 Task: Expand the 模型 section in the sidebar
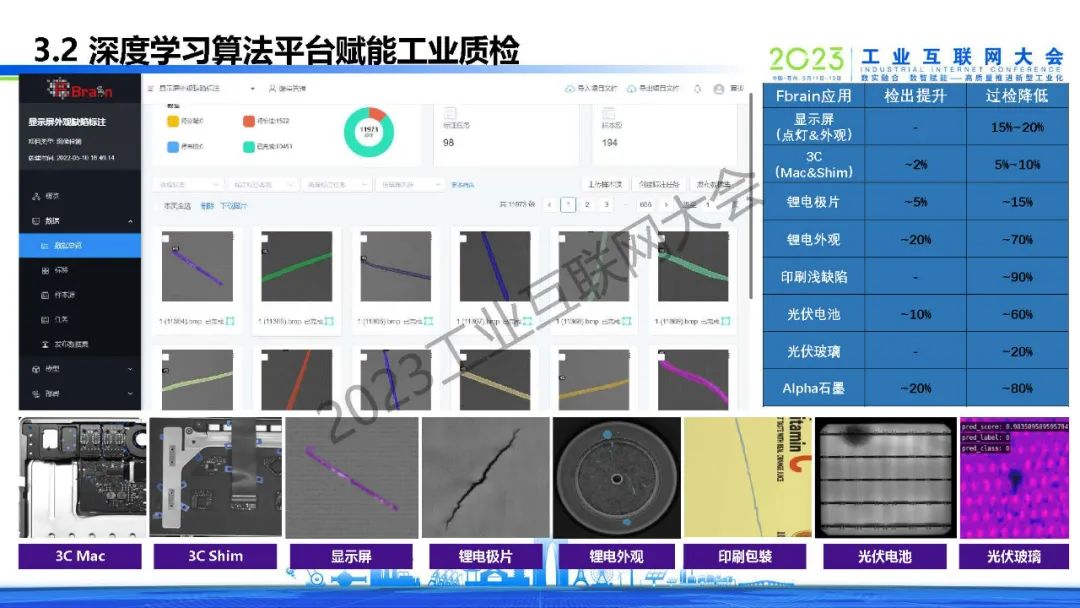pos(130,369)
